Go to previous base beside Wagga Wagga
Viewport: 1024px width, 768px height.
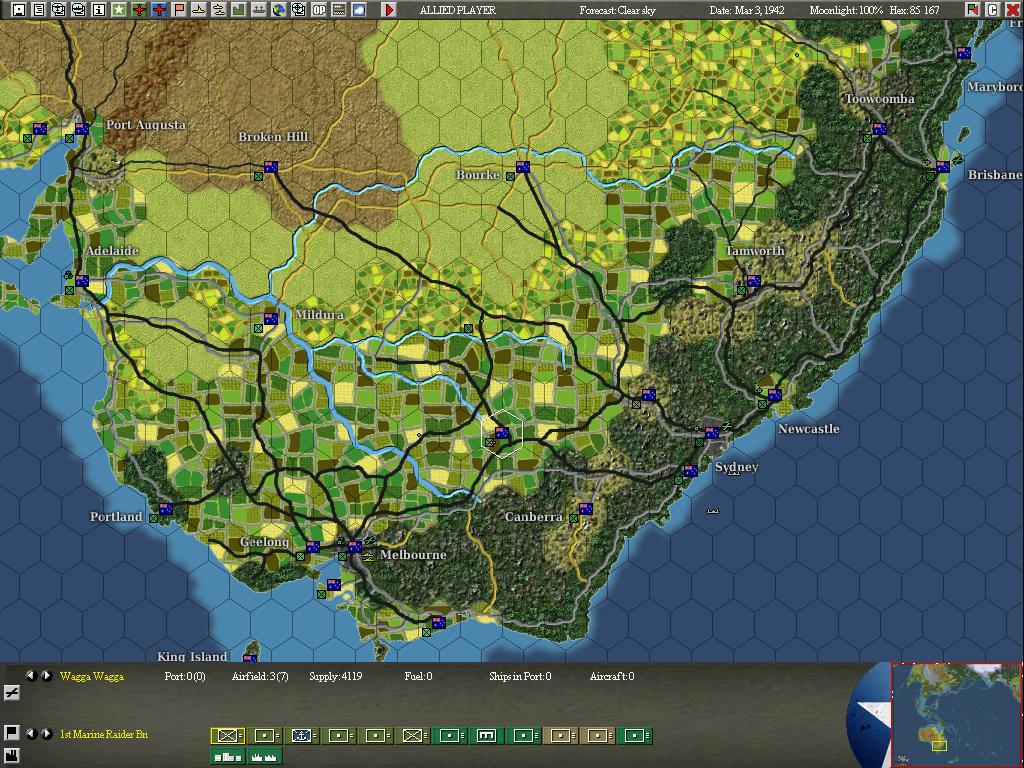(x=31, y=676)
